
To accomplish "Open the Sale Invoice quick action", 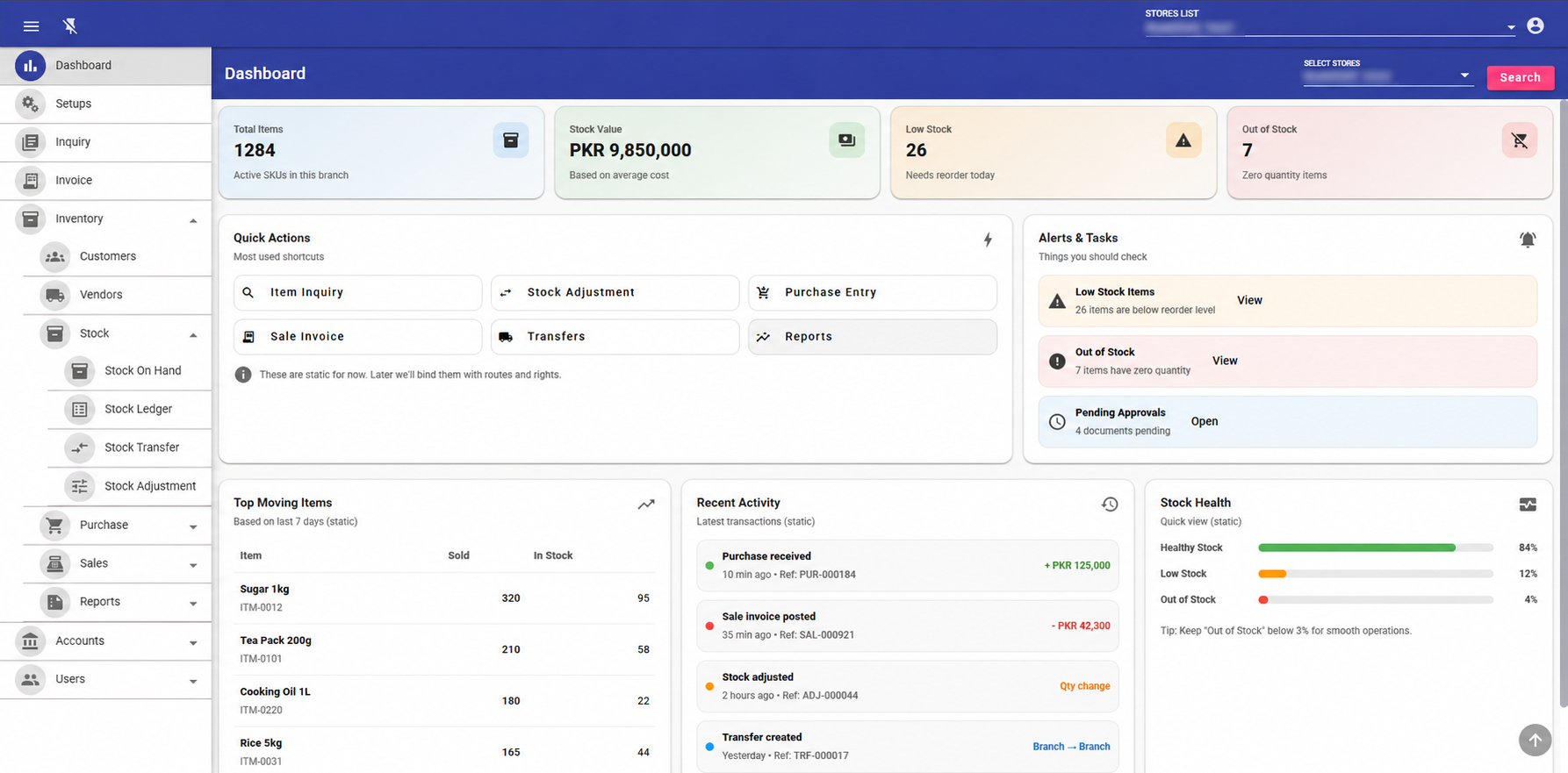I will (x=357, y=337).
